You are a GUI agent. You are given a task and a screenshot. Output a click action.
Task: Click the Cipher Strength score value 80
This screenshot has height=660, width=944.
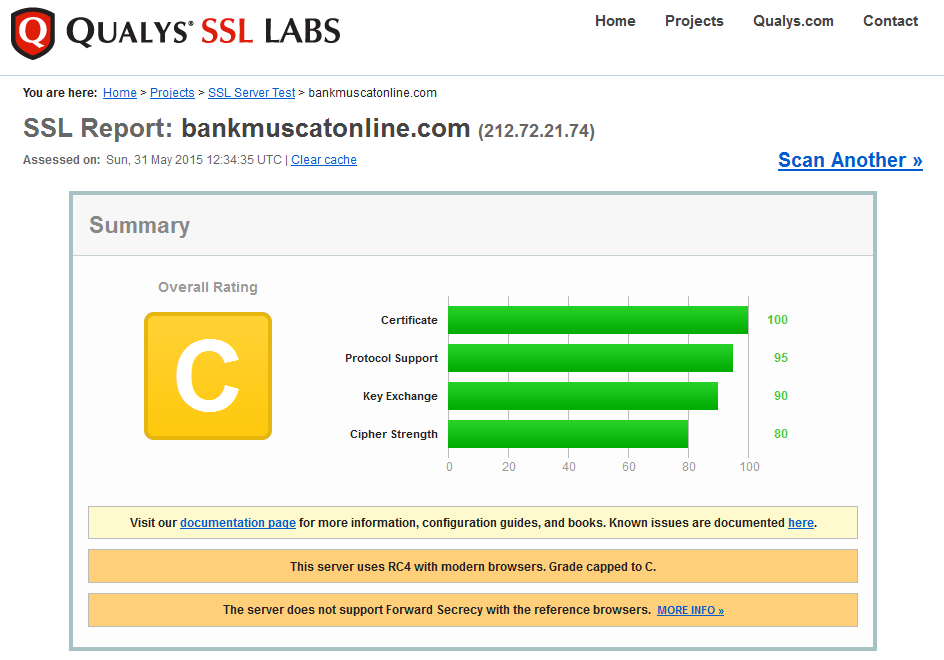point(781,434)
